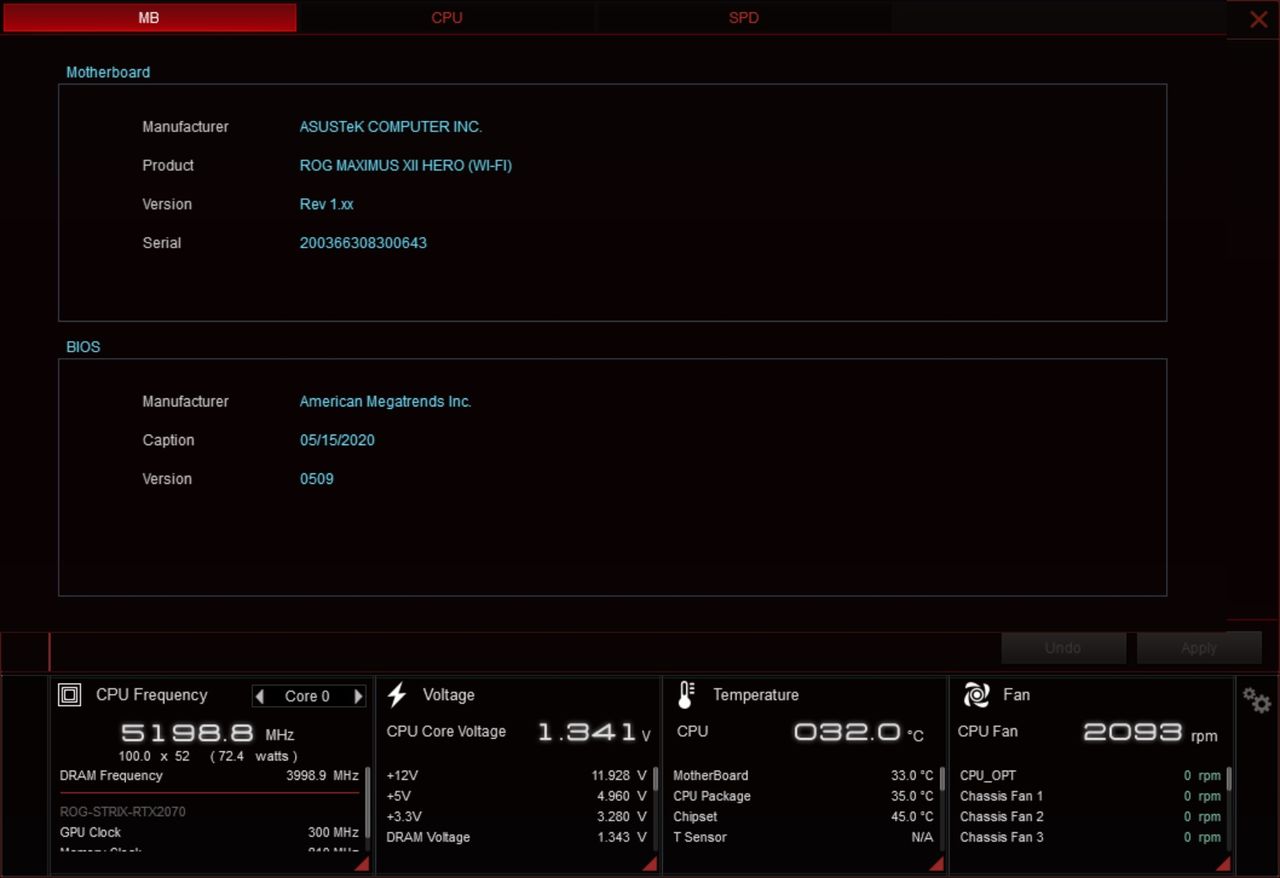
Task: Click the CPU_OPT fan row
Action: pos(1090,776)
